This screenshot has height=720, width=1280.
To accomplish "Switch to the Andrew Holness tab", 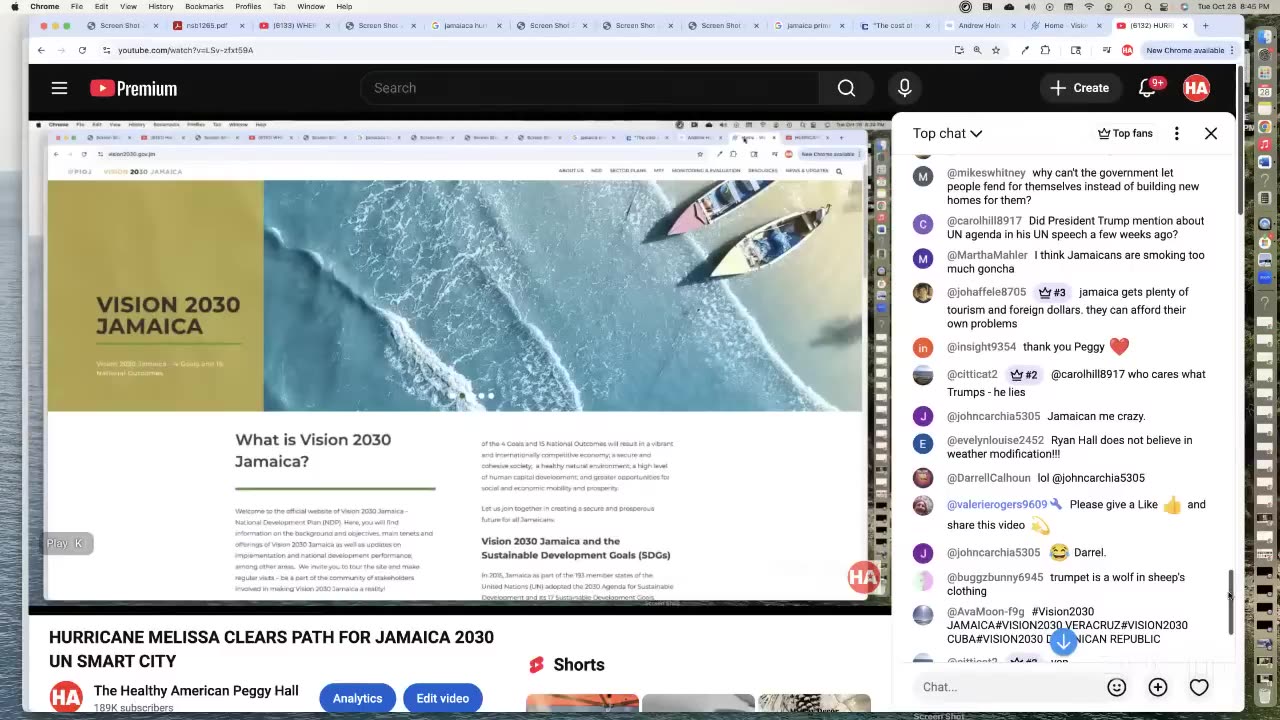I will pyautogui.click(x=979, y=25).
